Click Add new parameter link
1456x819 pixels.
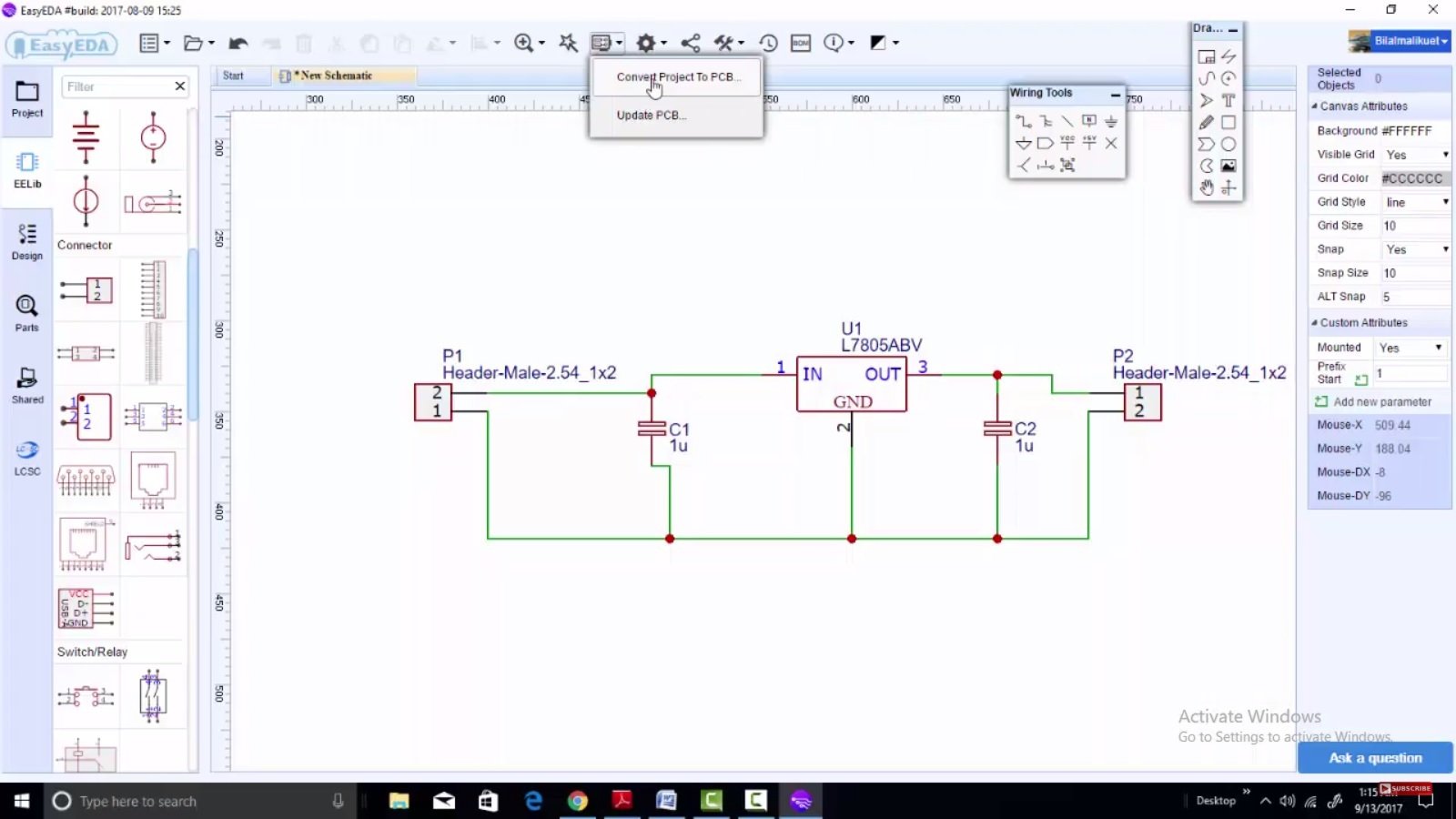tap(1384, 401)
